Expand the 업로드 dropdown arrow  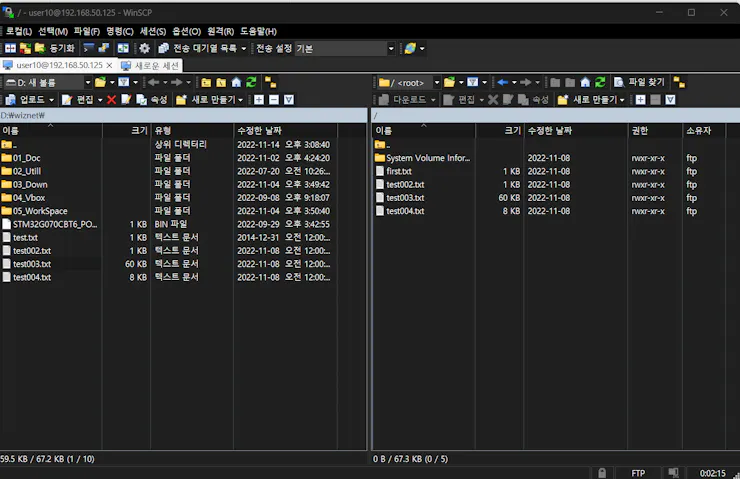51,100
